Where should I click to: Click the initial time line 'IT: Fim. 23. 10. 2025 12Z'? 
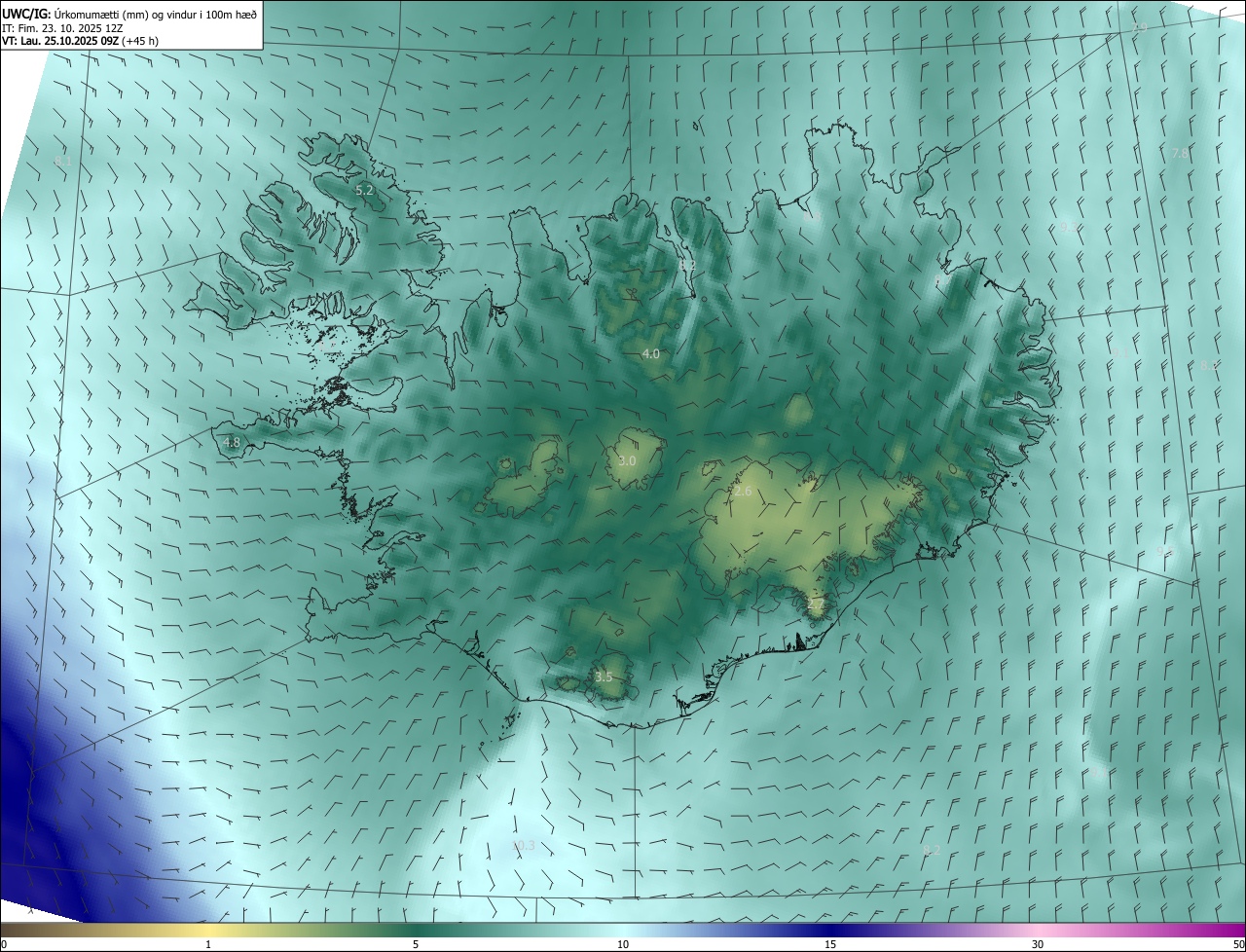[63, 28]
